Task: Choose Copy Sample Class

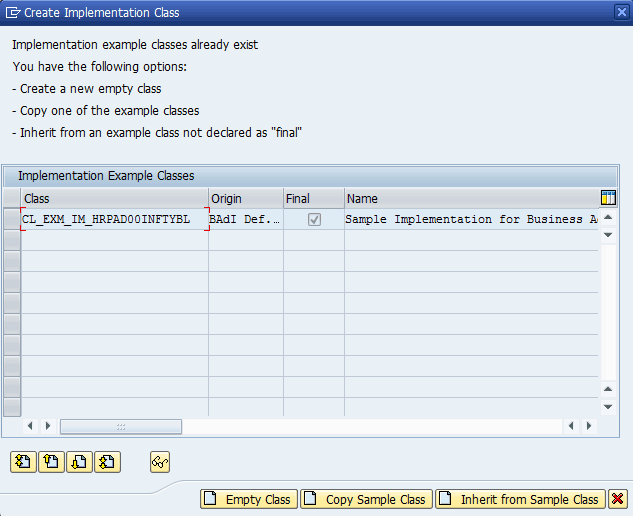Action: 366,499
